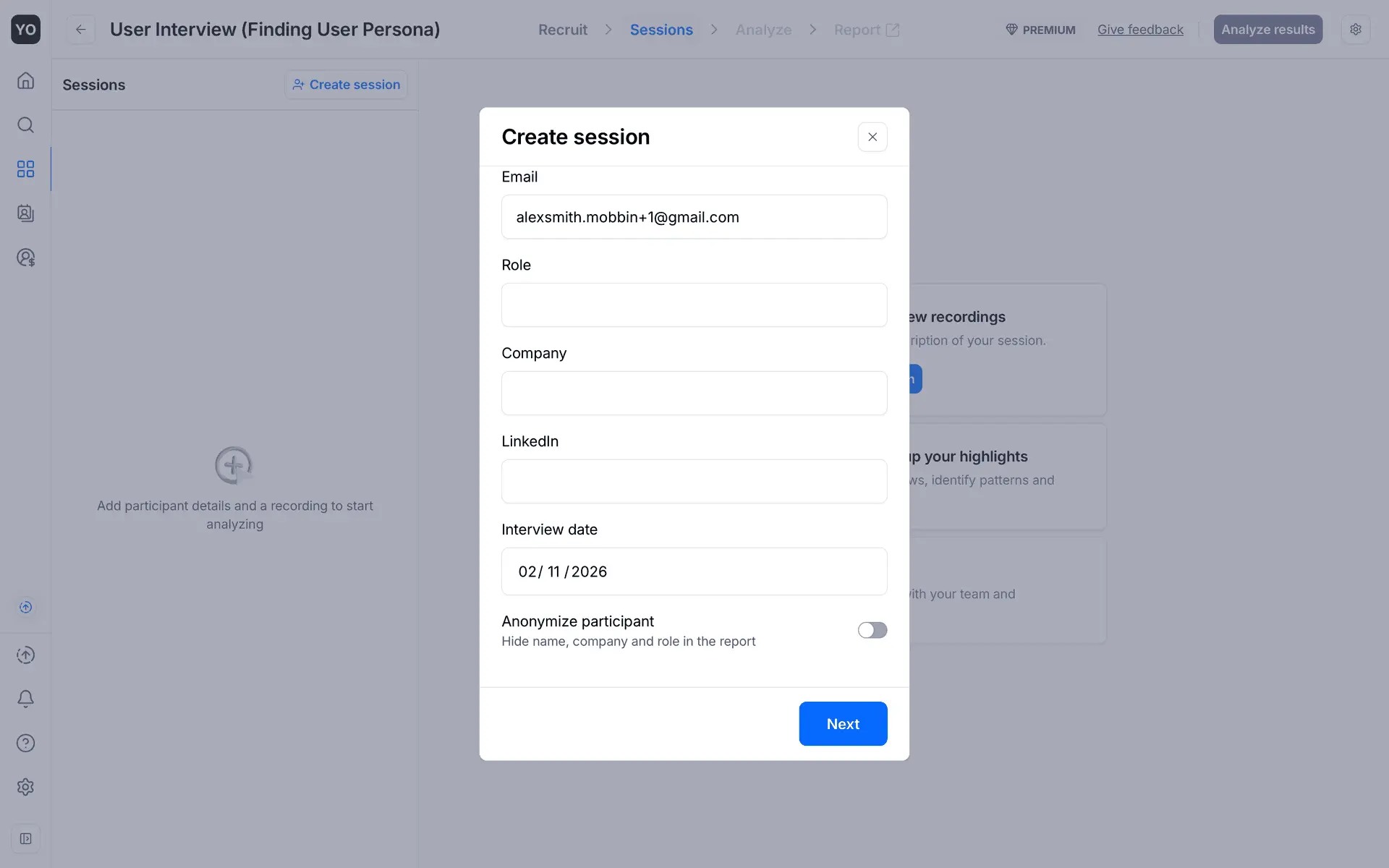Open sidebar settings gear icon
The height and width of the screenshot is (868, 1389).
pos(25,787)
